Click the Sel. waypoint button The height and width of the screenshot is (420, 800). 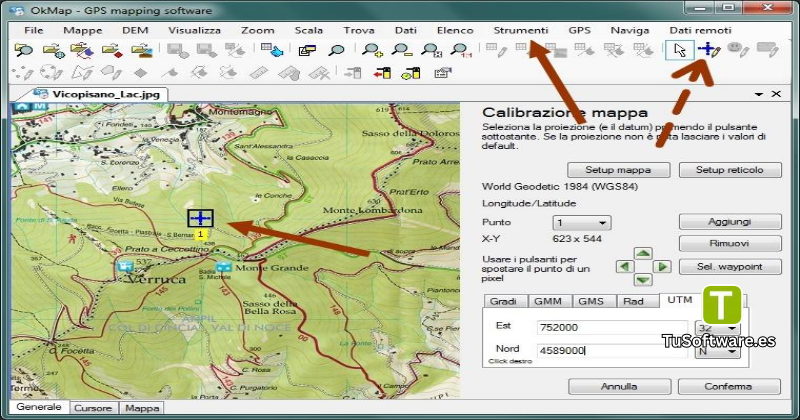point(730,266)
